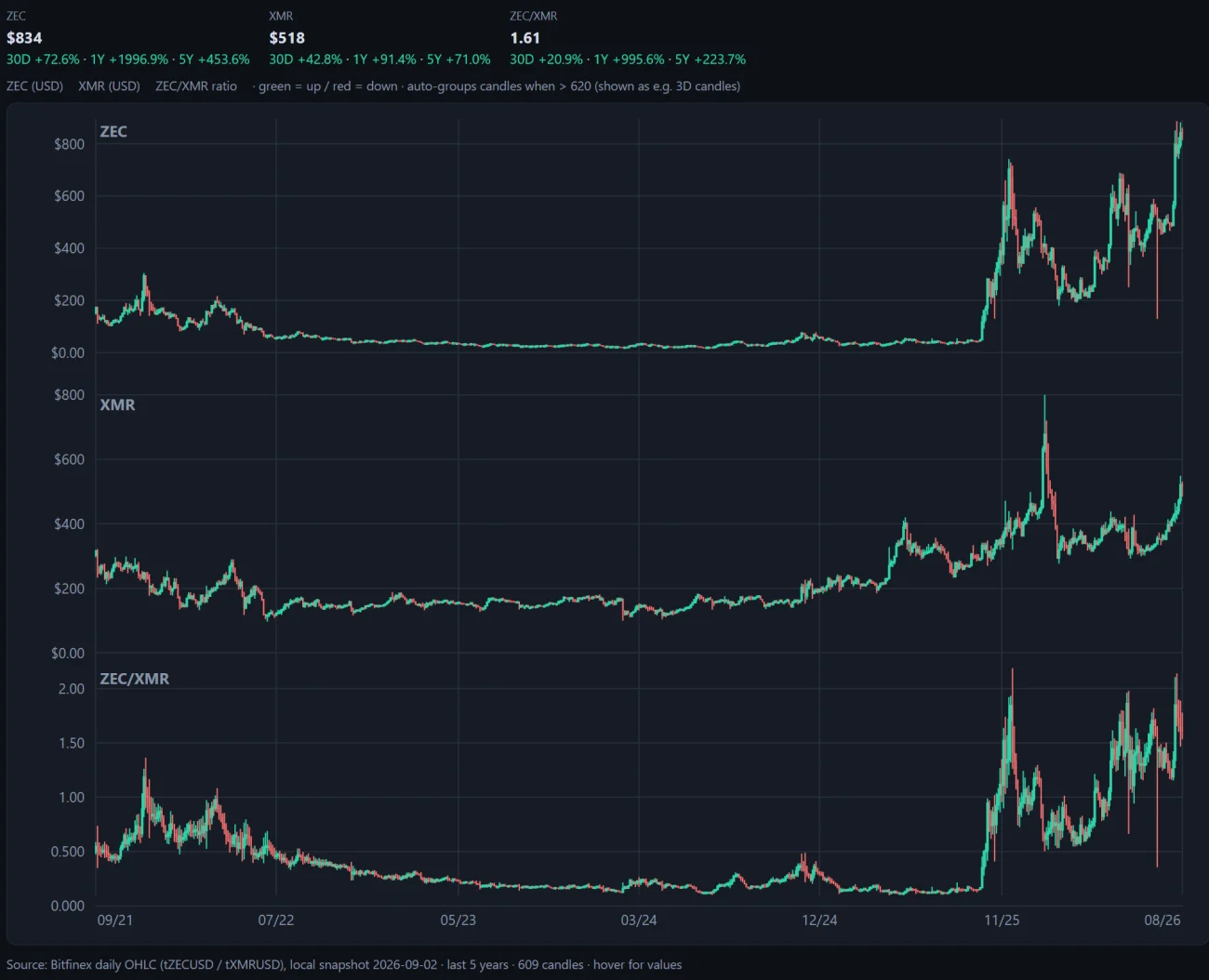The width and height of the screenshot is (1209, 980).
Task: Click the ZEC/XMR ratio value 1.61
Action: (525, 38)
